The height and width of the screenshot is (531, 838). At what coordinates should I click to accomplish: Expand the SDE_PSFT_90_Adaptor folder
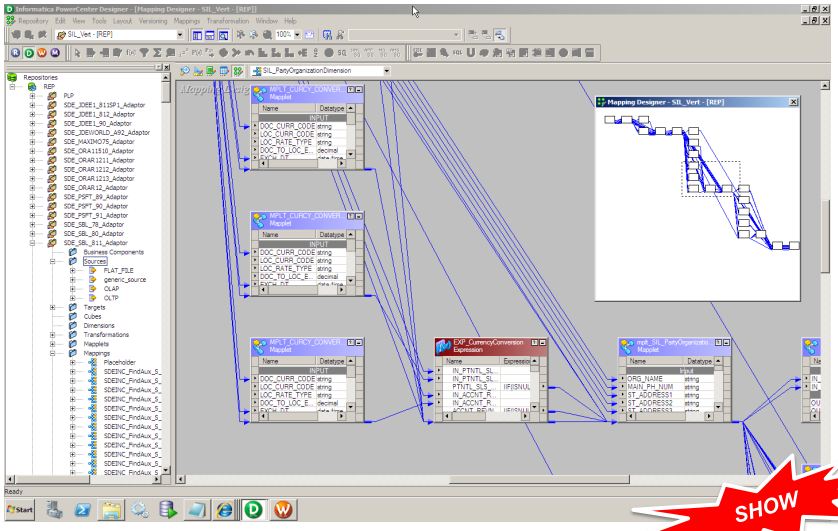click(x=32, y=206)
